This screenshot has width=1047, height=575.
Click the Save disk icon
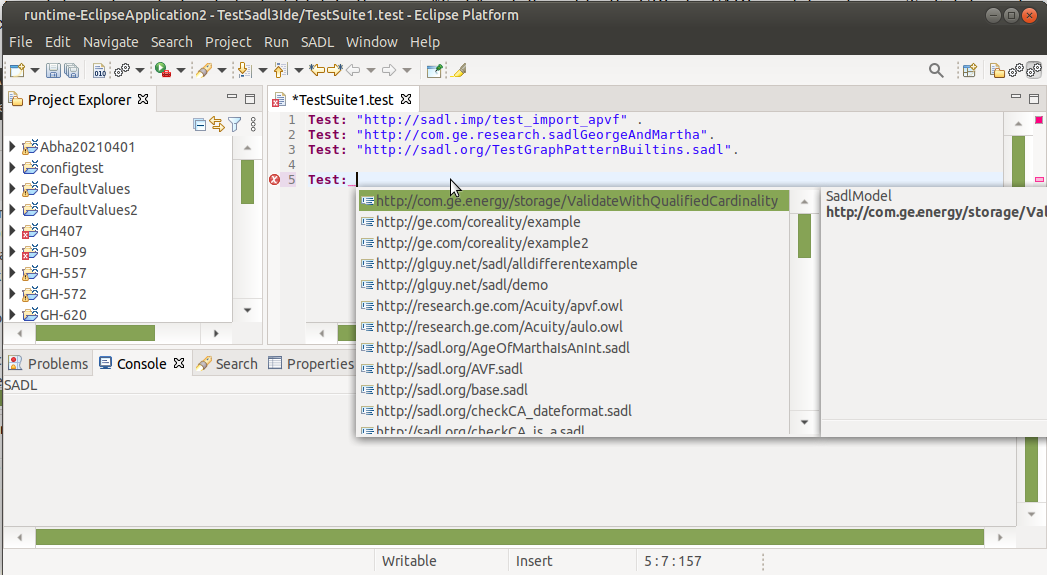[x=53, y=70]
